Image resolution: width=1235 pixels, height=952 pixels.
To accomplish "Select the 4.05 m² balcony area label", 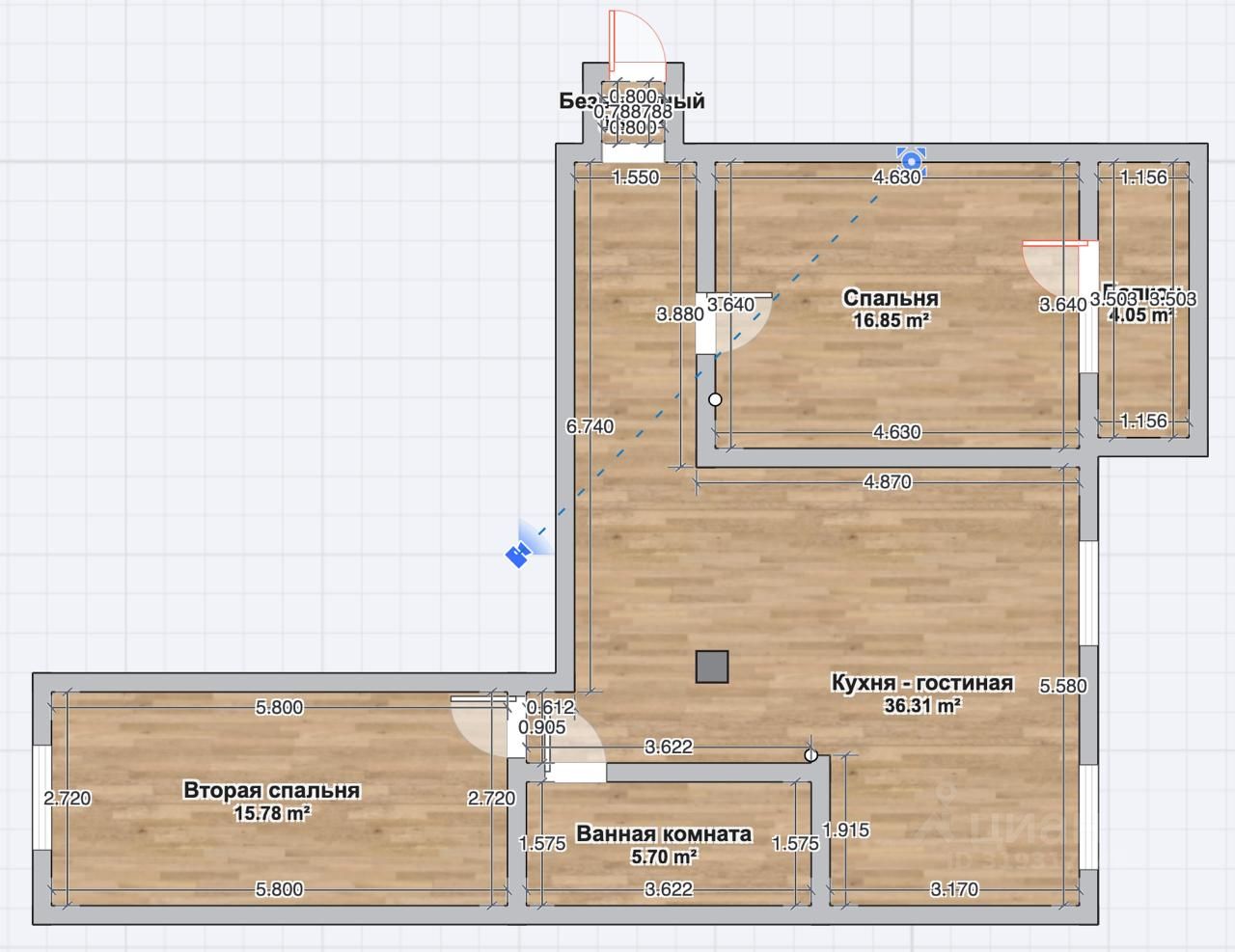I will pyautogui.click(x=1141, y=315).
